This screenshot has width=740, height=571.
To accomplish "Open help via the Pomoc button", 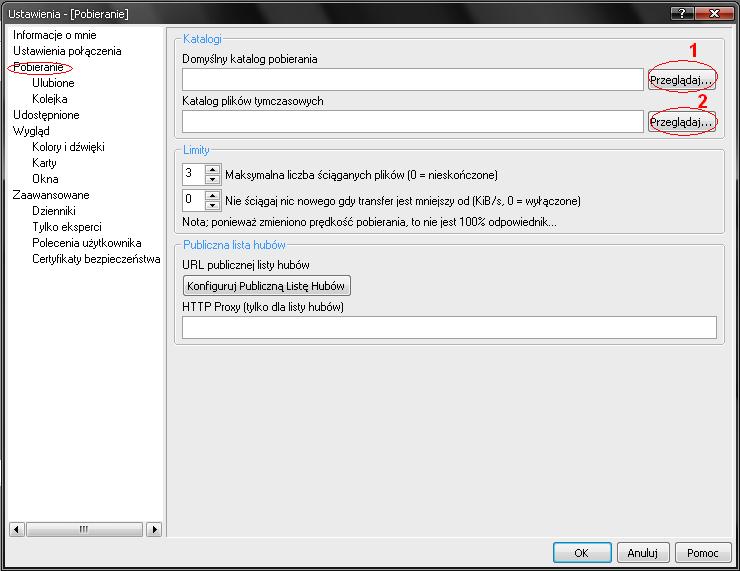I will (703, 552).
